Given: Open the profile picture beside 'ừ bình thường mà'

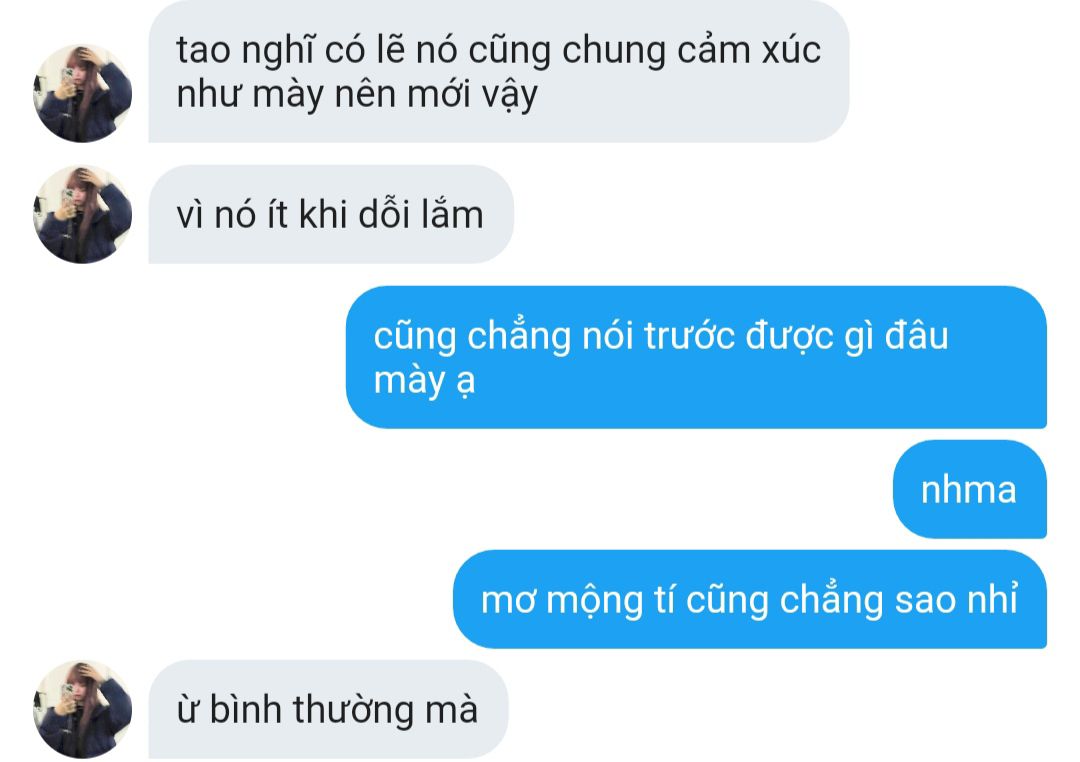Looking at the screenshot, I should pyautogui.click(x=83, y=709).
